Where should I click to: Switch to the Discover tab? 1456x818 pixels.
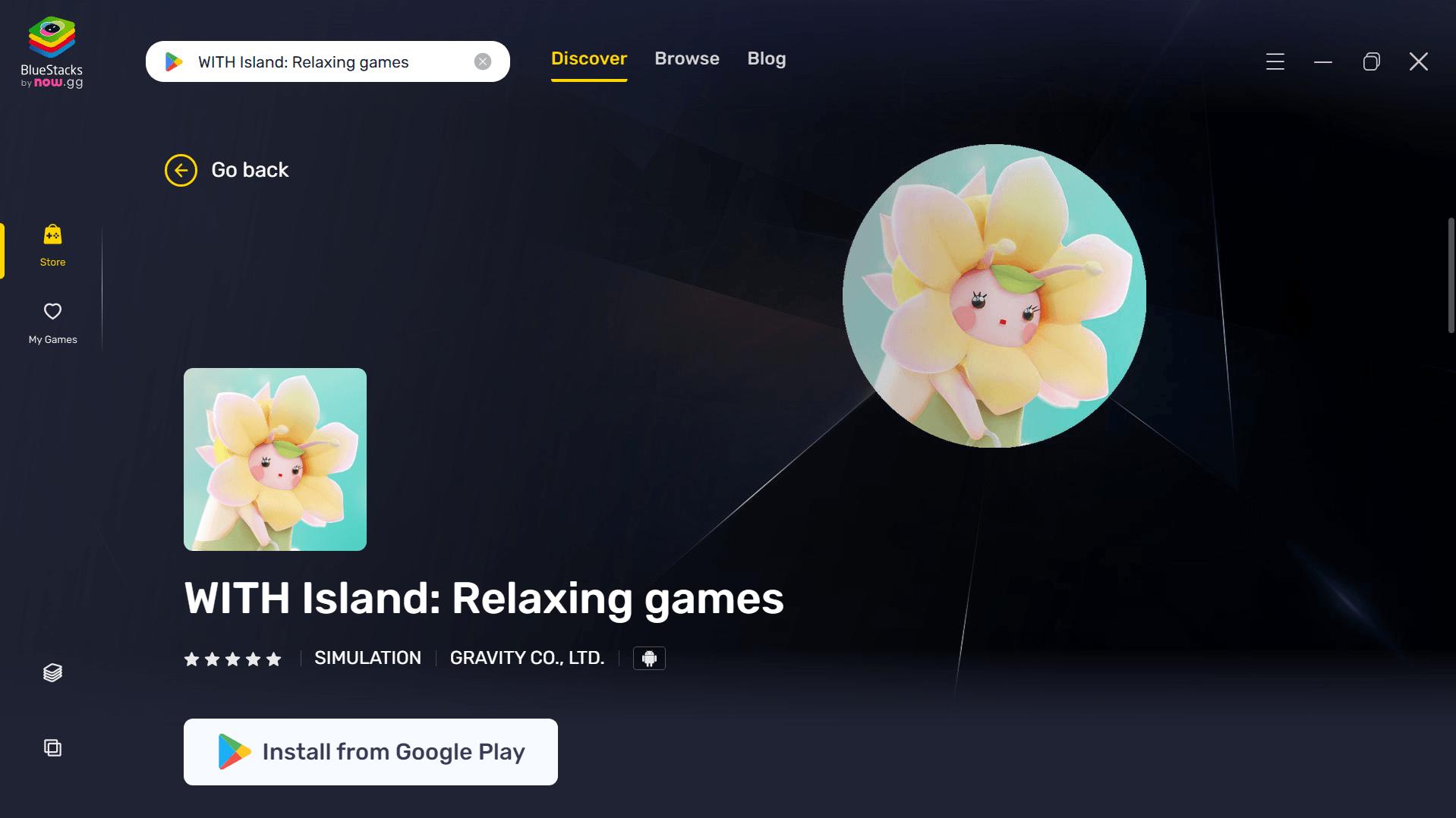(589, 58)
